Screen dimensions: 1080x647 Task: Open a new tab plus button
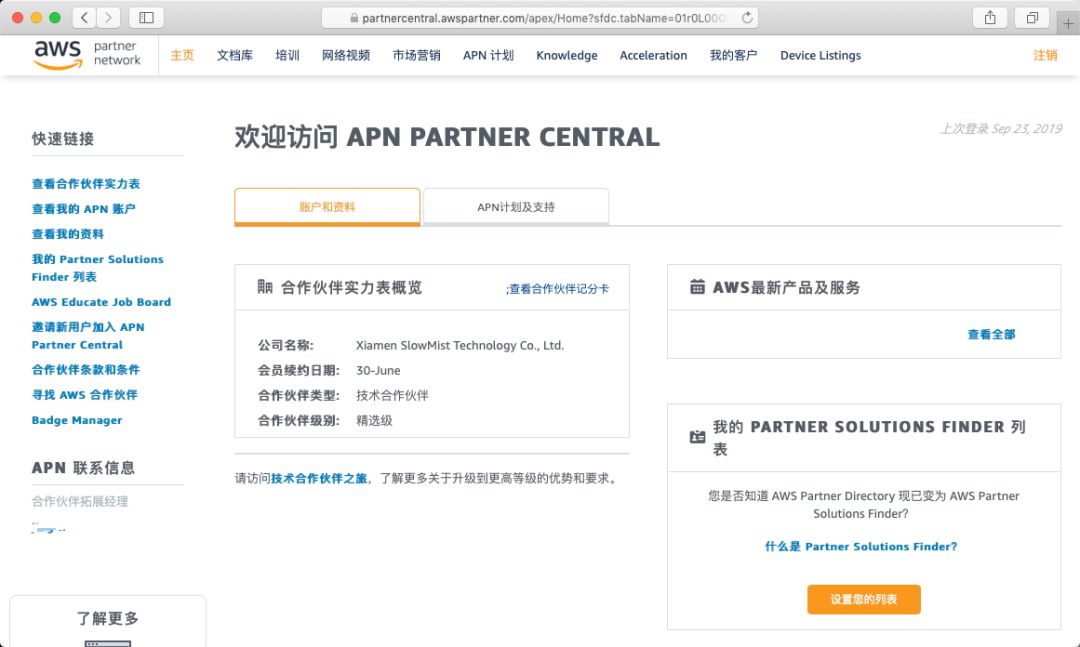(1068, 23)
